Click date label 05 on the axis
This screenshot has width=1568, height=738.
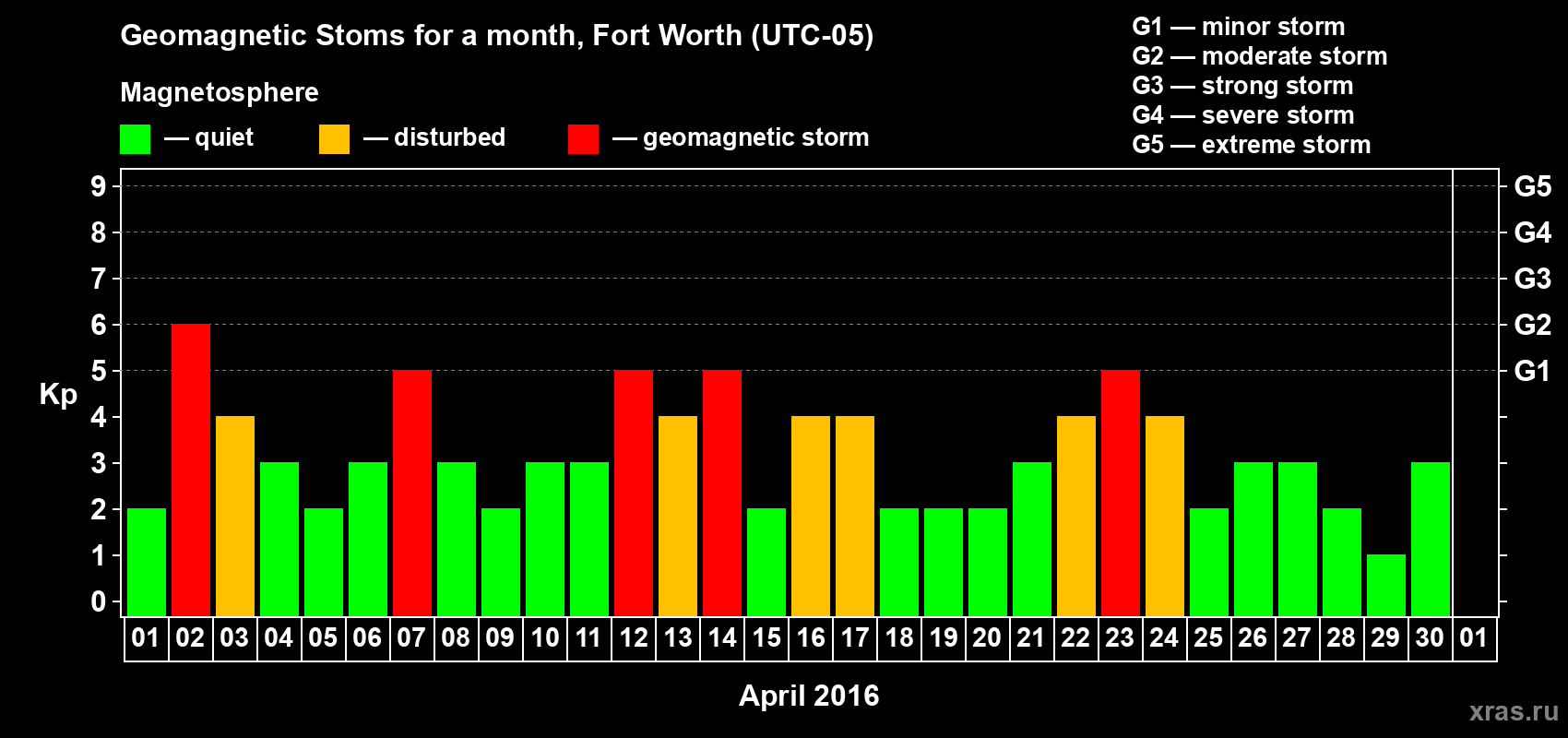[x=323, y=638]
